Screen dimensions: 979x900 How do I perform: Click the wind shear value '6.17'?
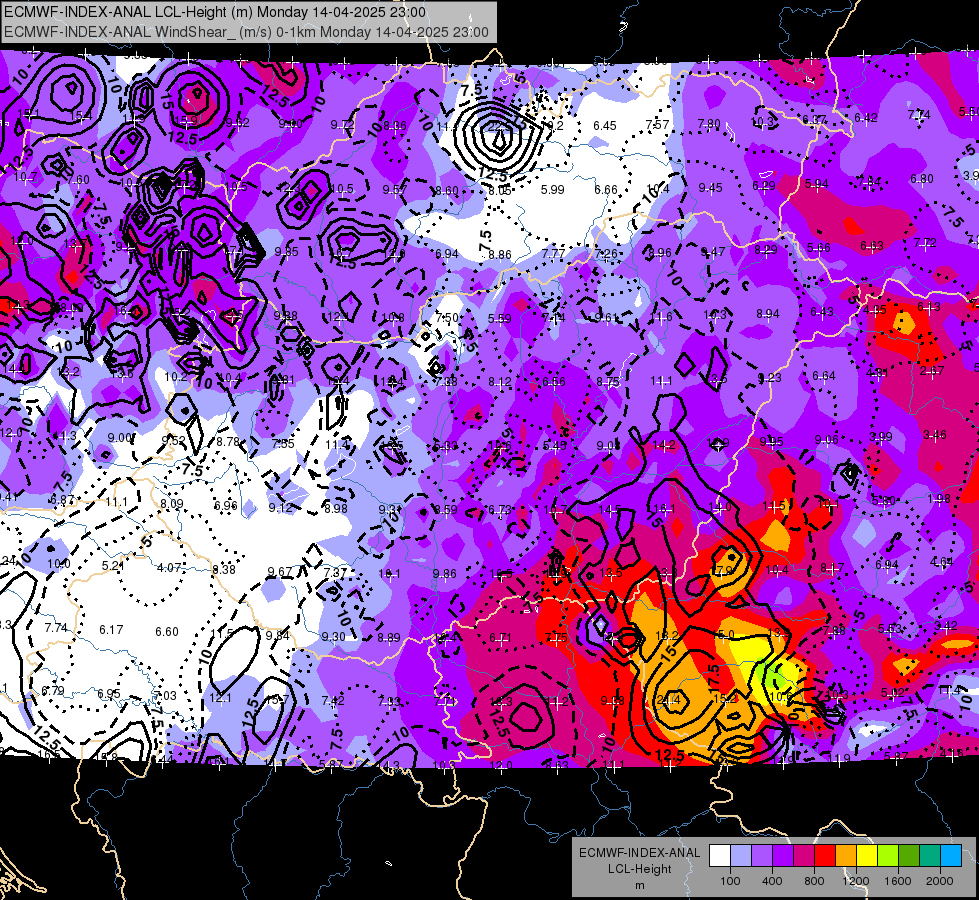[x=111, y=630]
